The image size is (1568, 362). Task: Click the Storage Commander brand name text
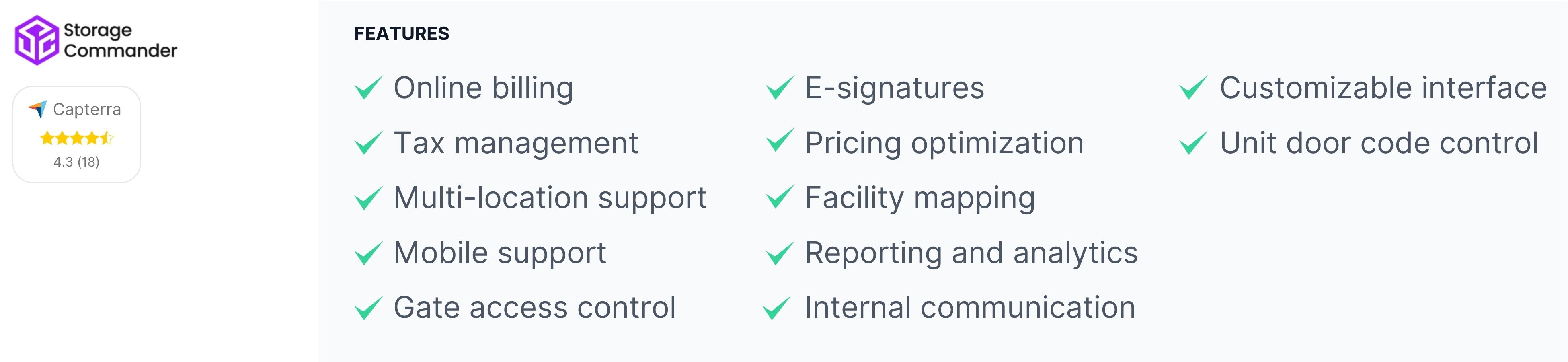pyautogui.click(x=120, y=40)
